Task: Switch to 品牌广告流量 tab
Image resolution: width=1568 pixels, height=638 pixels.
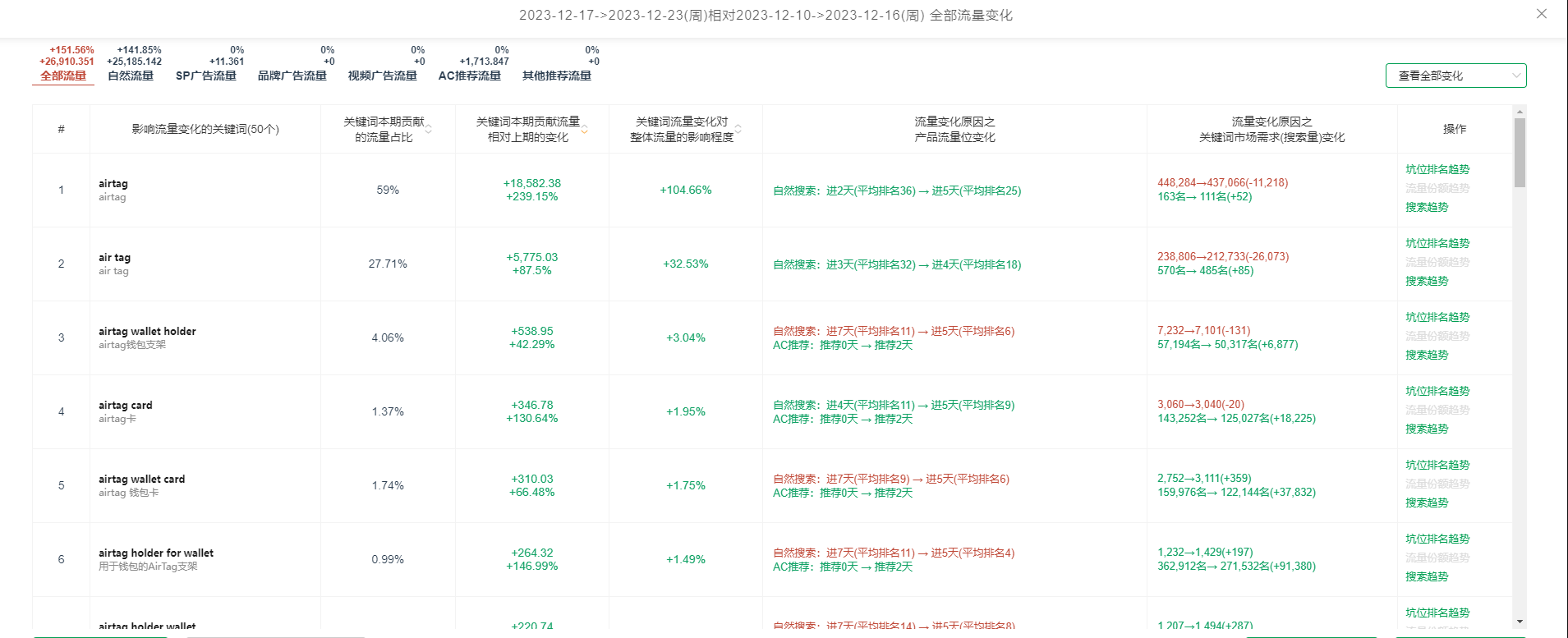Action: 292,76
